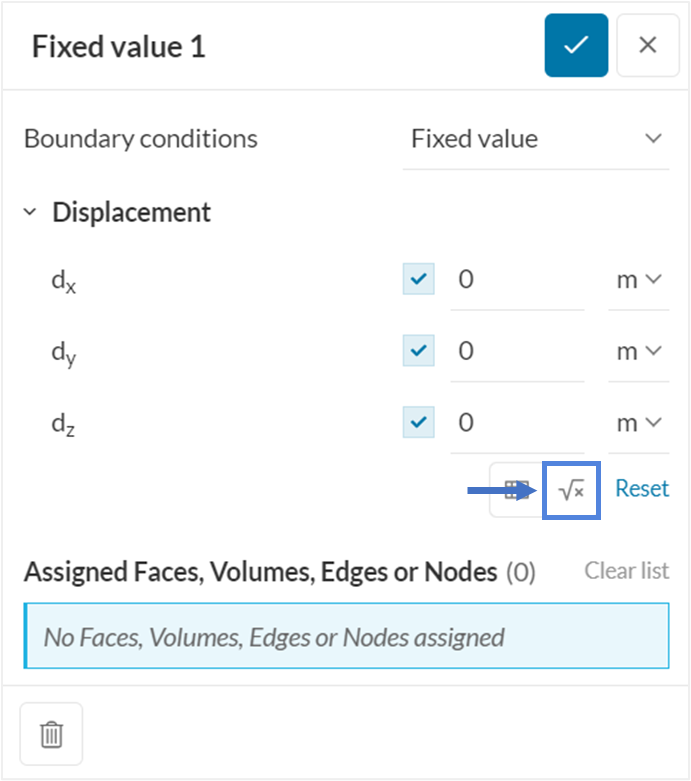Click Clear list for assignments

coord(626,571)
